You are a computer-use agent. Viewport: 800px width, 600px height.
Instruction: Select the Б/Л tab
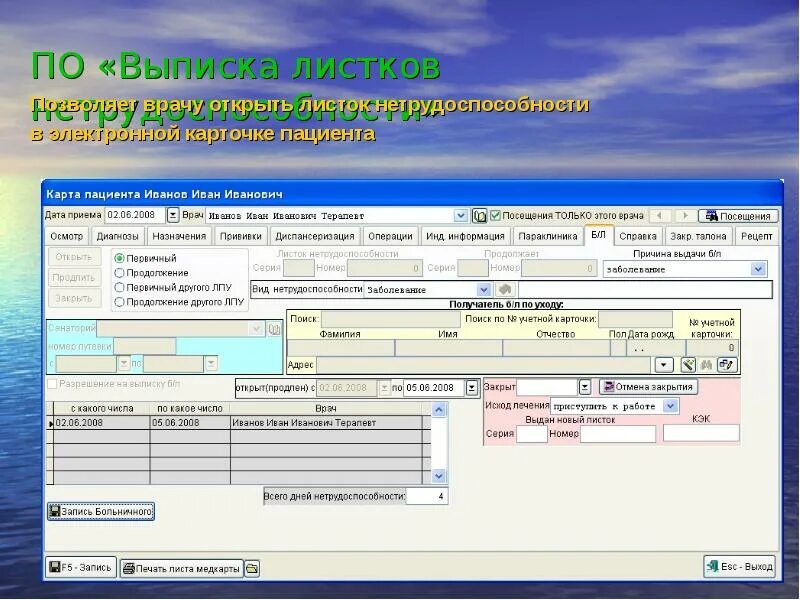coord(598,235)
